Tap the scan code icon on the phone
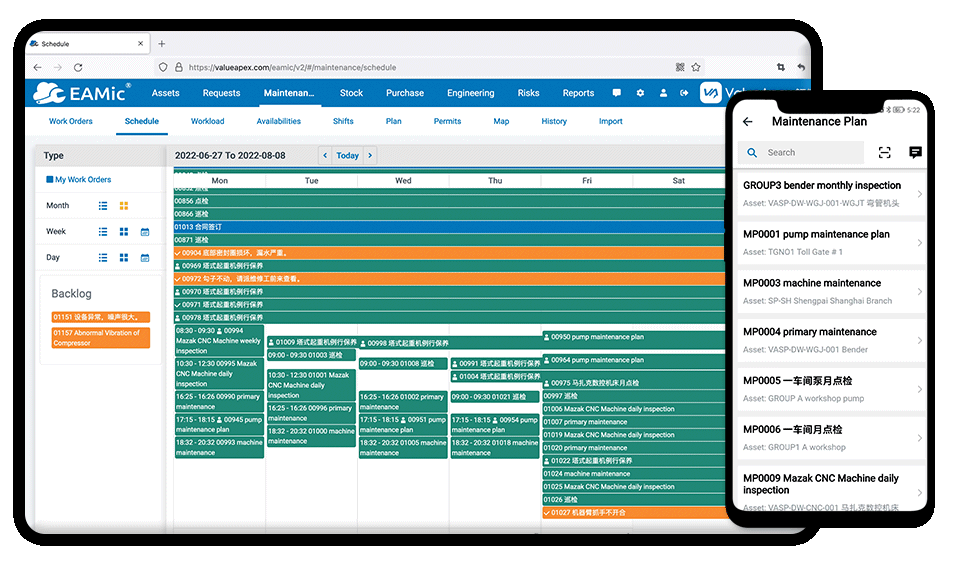This screenshot has width=955, height=571. pos(884,152)
